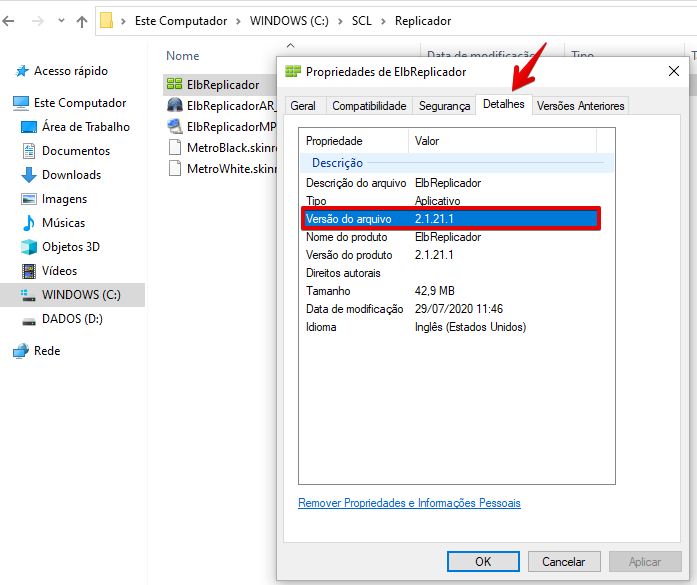Select WINDOWS (C:) breadcrumb in address bar
The image size is (697, 585).
point(289,21)
